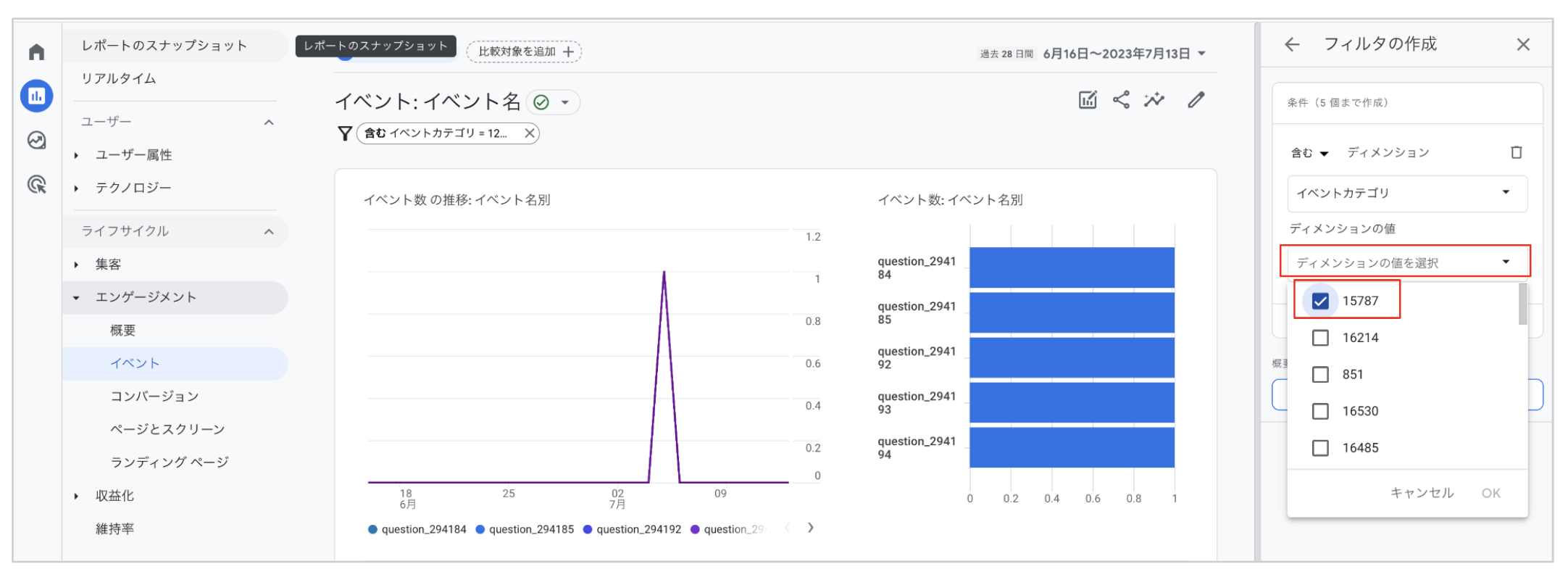
Task: Uncheck the 15787 checkbox
Action: click(x=1320, y=301)
